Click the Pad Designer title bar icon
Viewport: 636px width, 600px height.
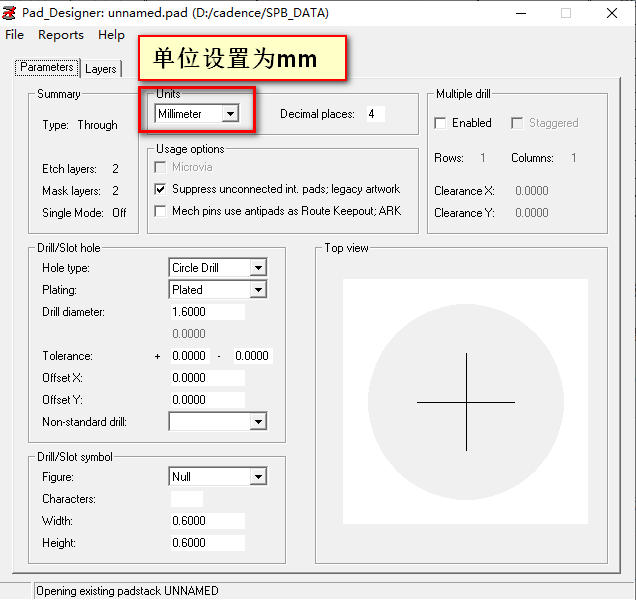[10, 13]
